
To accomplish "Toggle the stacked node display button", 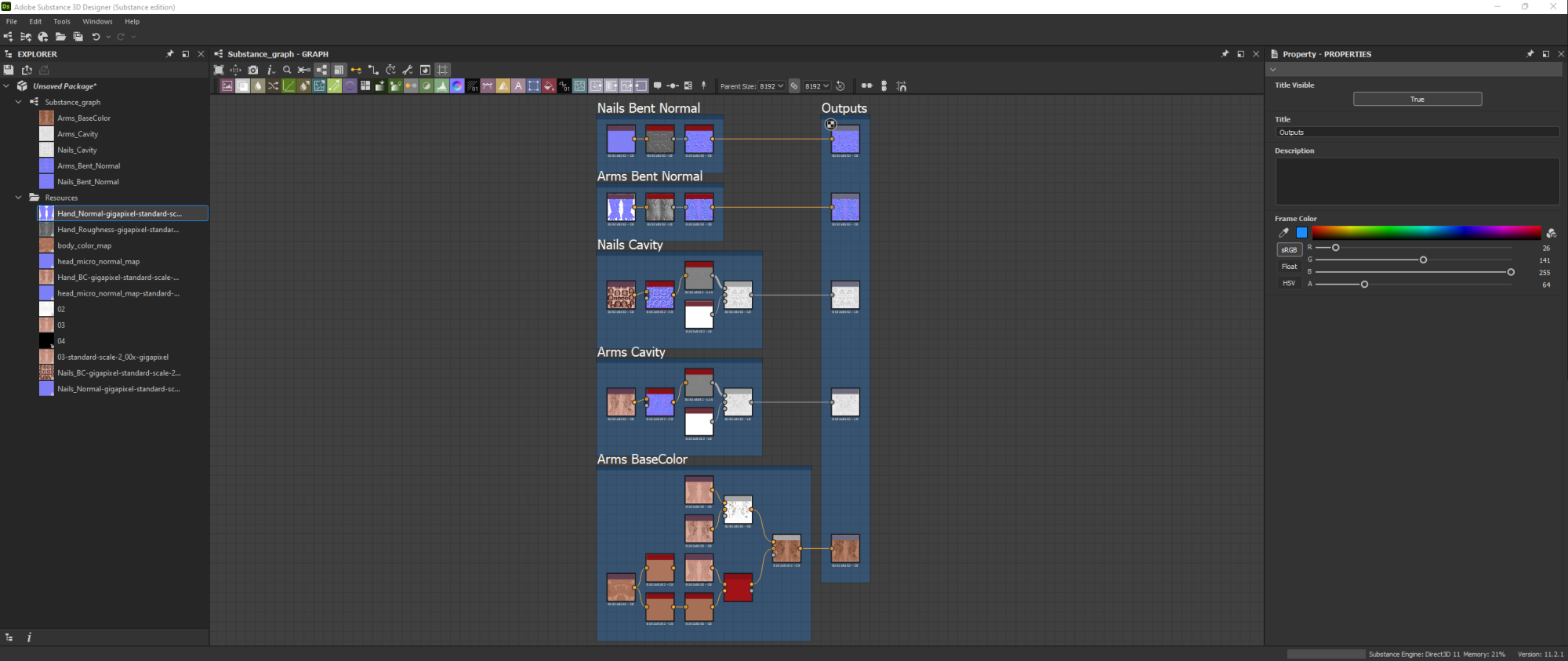I will pyautogui.click(x=339, y=70).
